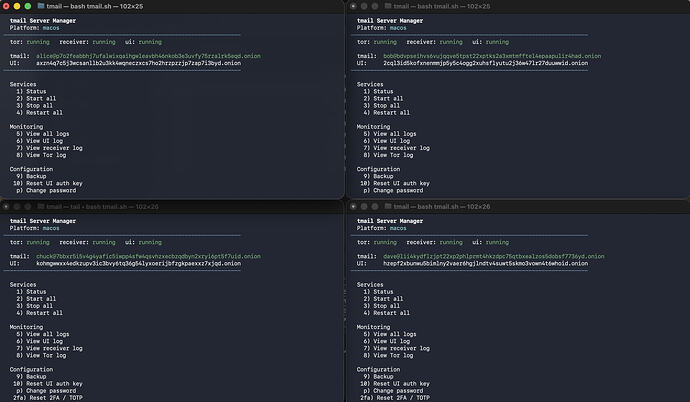Click '5) View all logs' in alice window

click(43, 133)
